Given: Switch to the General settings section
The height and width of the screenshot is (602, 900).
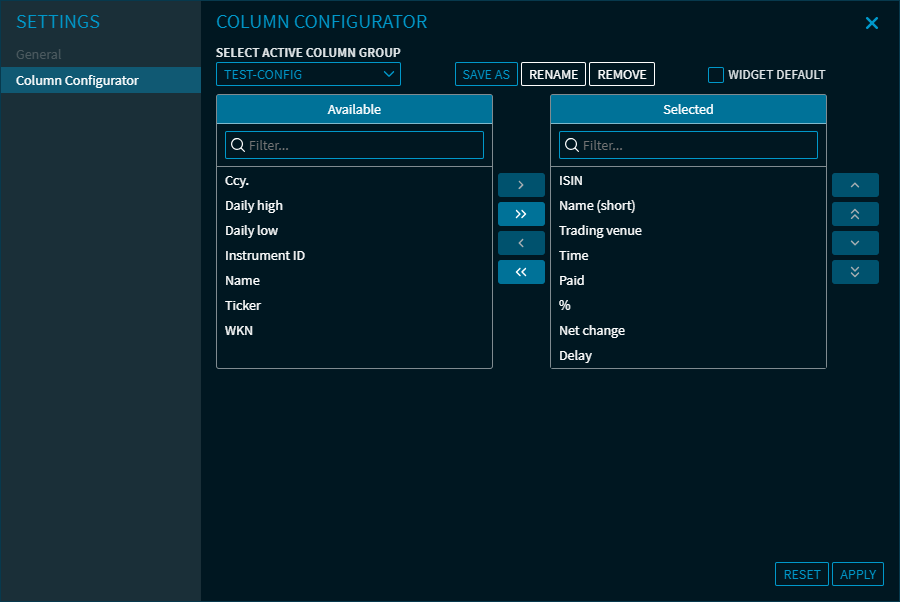Looking at the screenshot, I should pyautogui.click(x=38, y=54).
